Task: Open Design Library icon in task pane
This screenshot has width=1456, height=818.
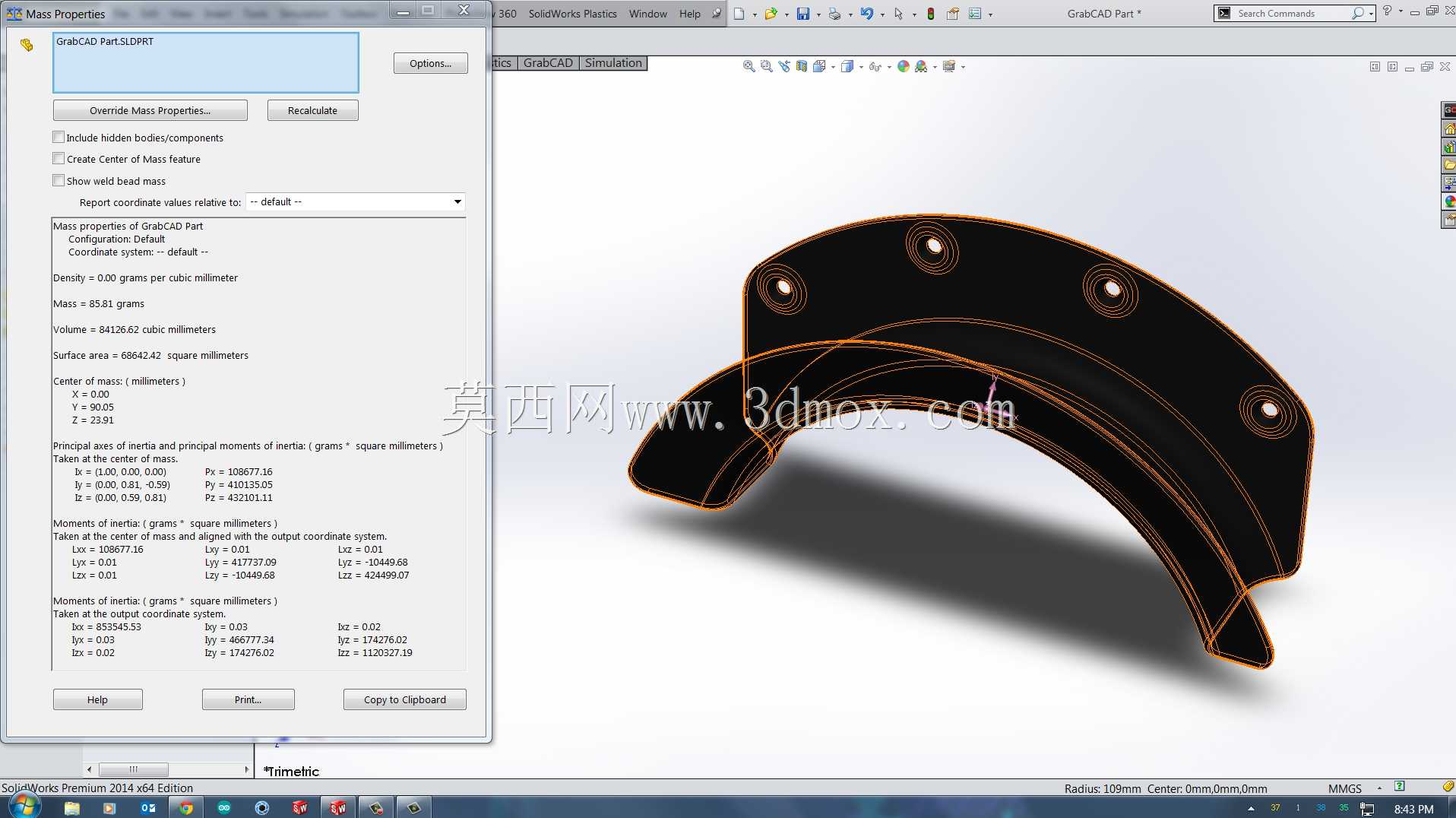Action: click(1449, 147)
